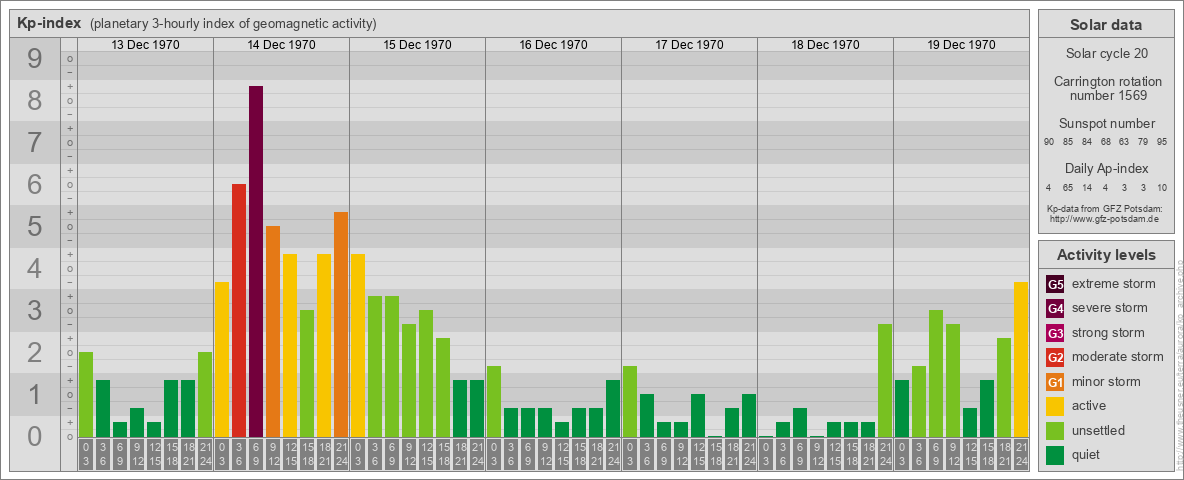The image size is (1184, 480).
Task: Click the G5 extreme storm swatch
Action: [x=1055, y=284]
